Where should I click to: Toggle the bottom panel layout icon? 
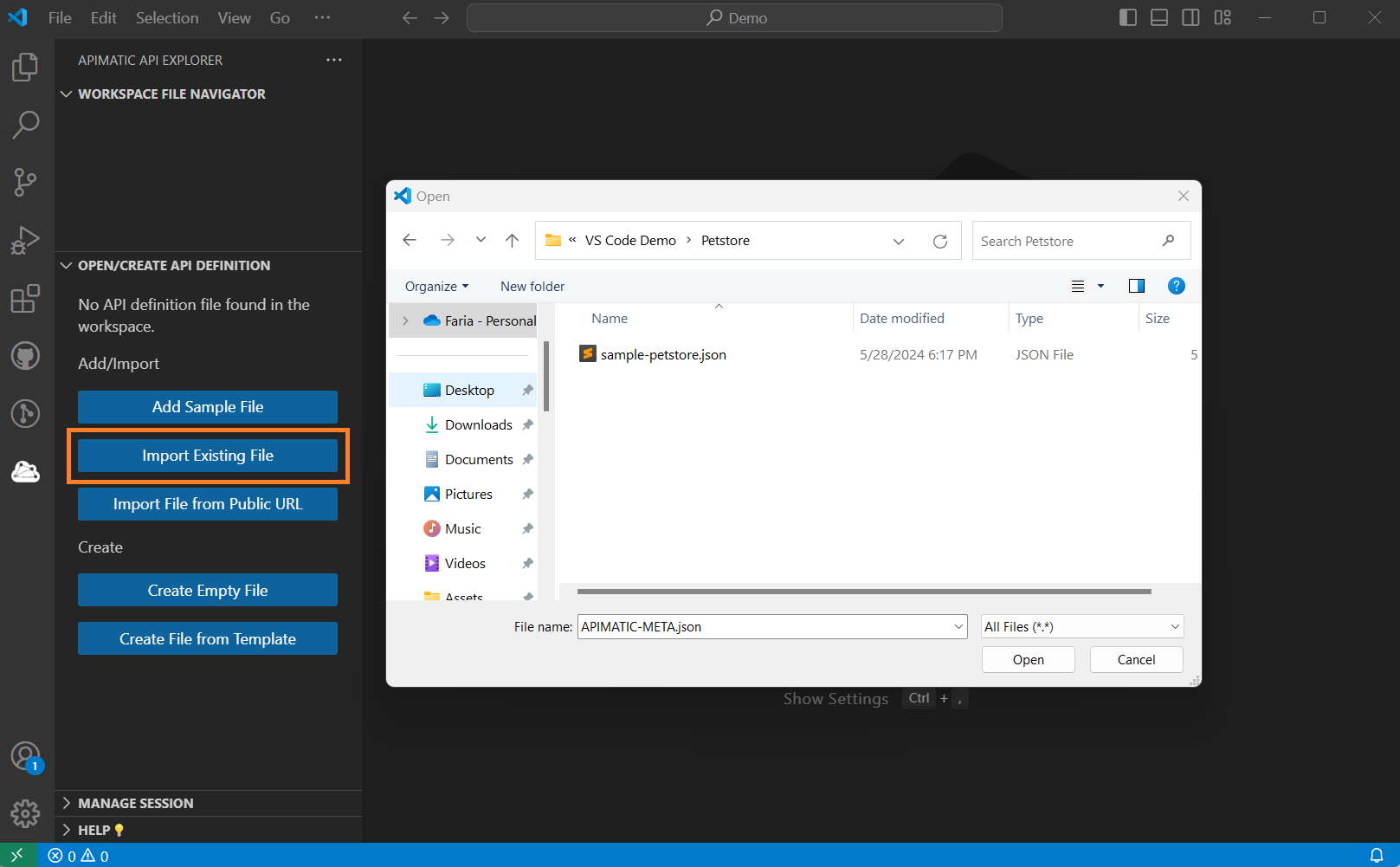tap(1159, 17)
